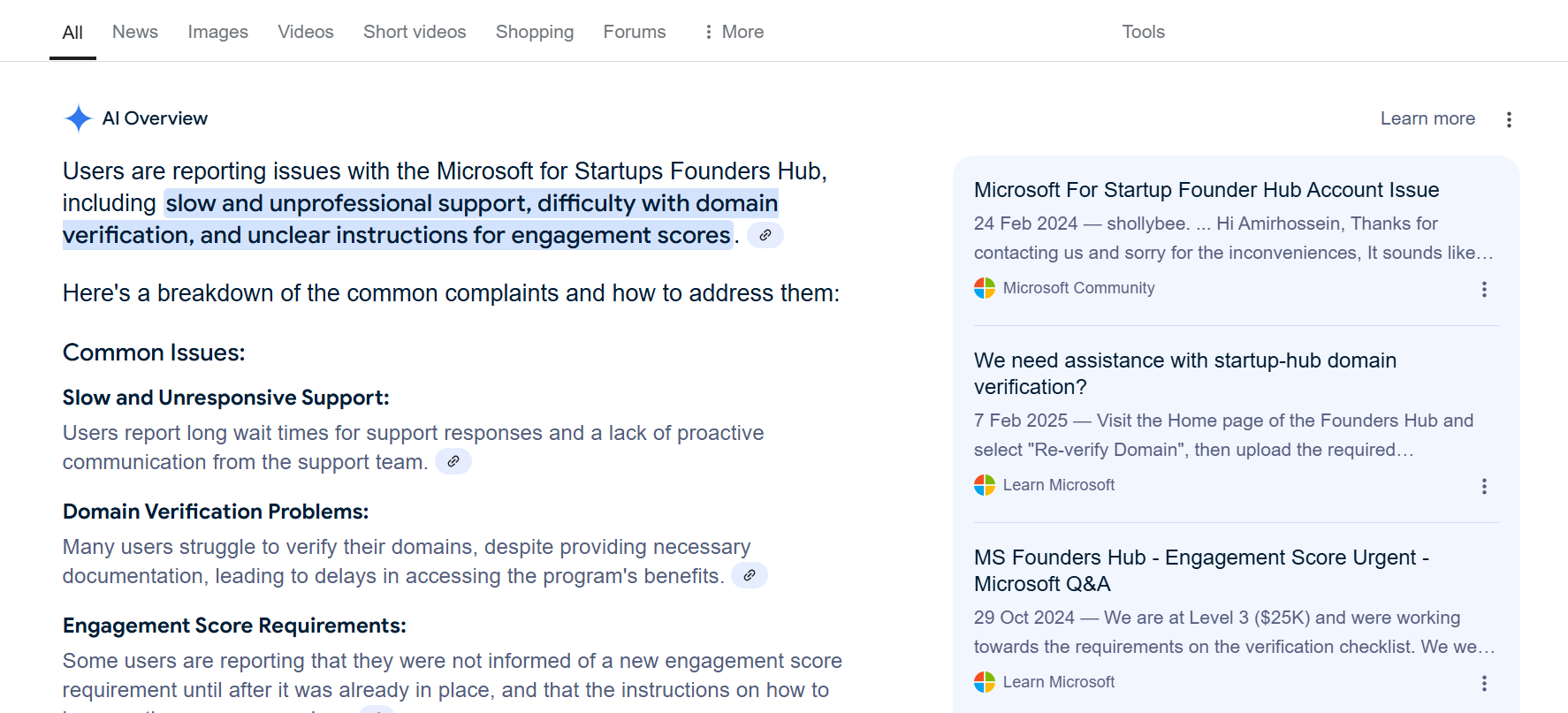Click the AI Overview sparkle icon
The width and height of the screenshot is (1568, 713).
79,118
